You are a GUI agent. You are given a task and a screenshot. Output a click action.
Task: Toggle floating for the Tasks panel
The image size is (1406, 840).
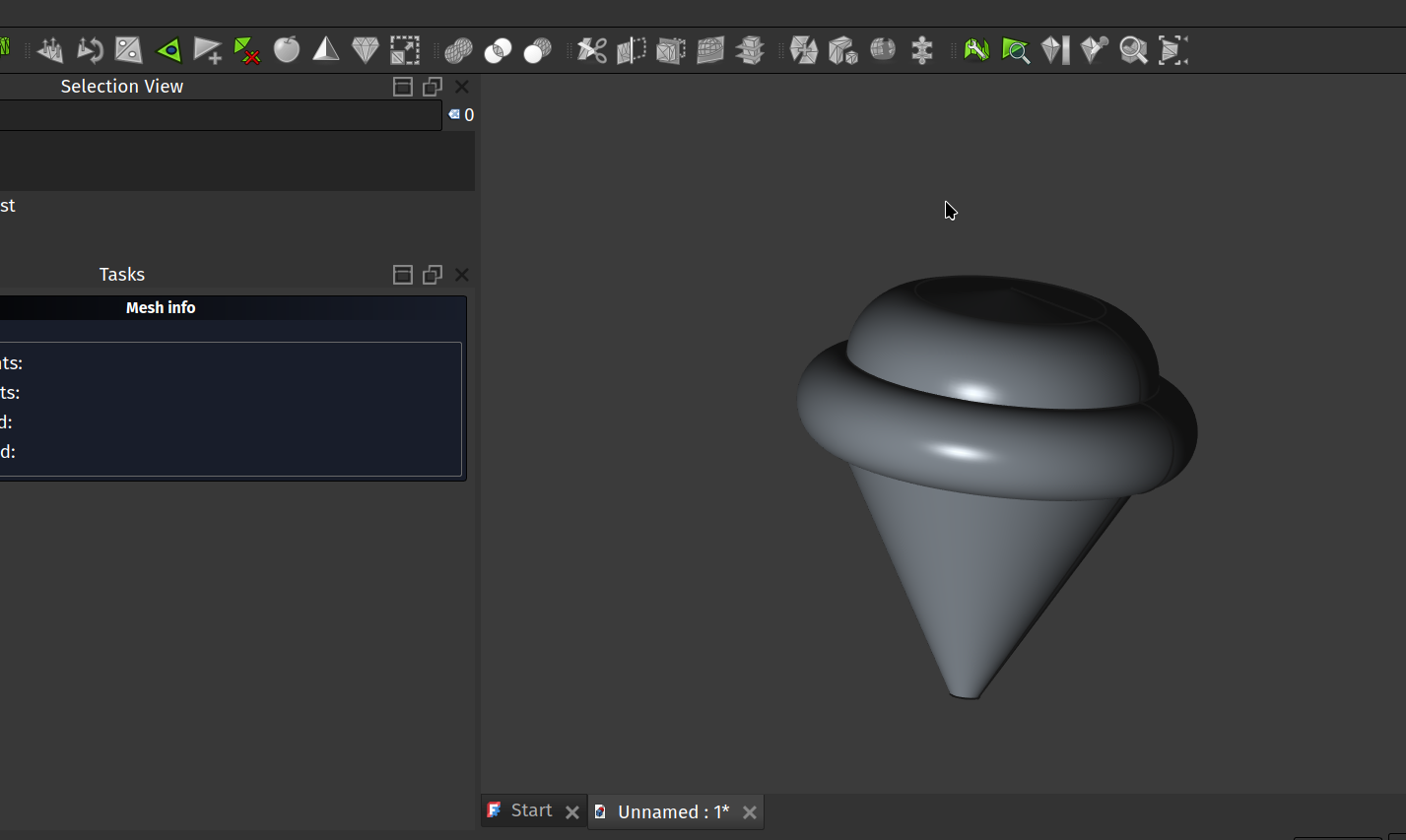(432, 275)
